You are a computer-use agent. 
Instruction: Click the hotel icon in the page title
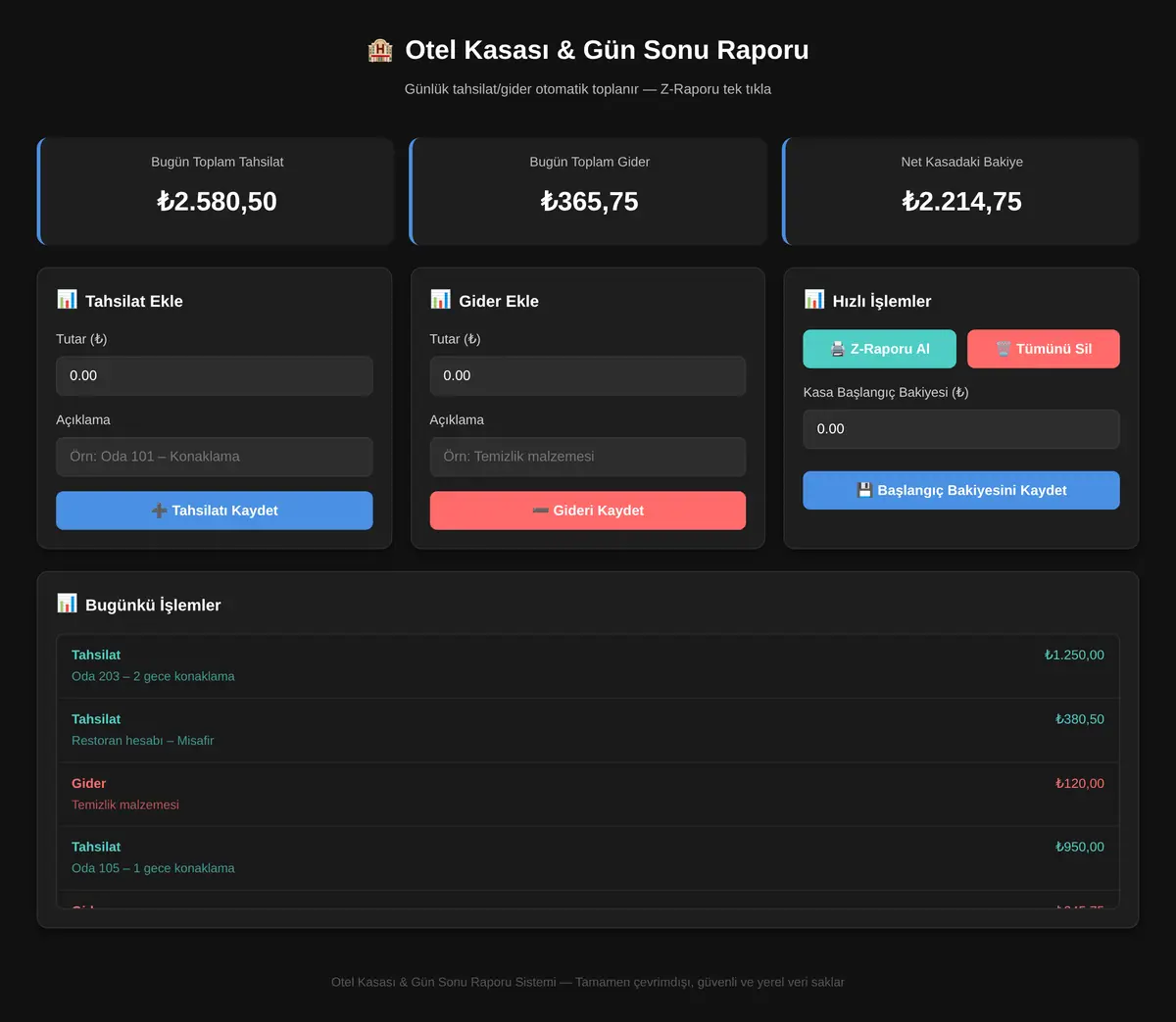(x=380, y=50)
